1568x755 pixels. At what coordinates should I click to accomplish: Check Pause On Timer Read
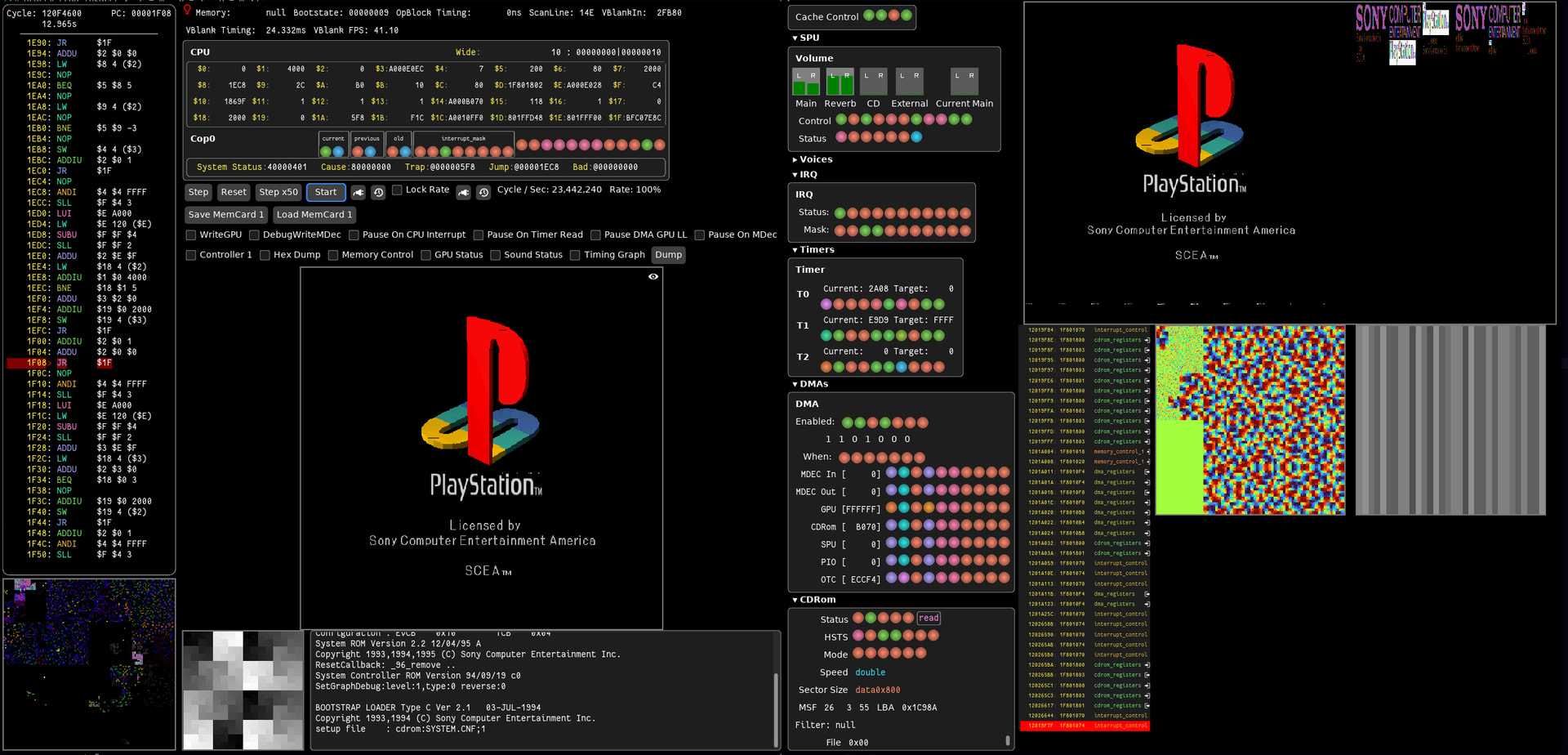pyautogui.click(x=479, y=235)
